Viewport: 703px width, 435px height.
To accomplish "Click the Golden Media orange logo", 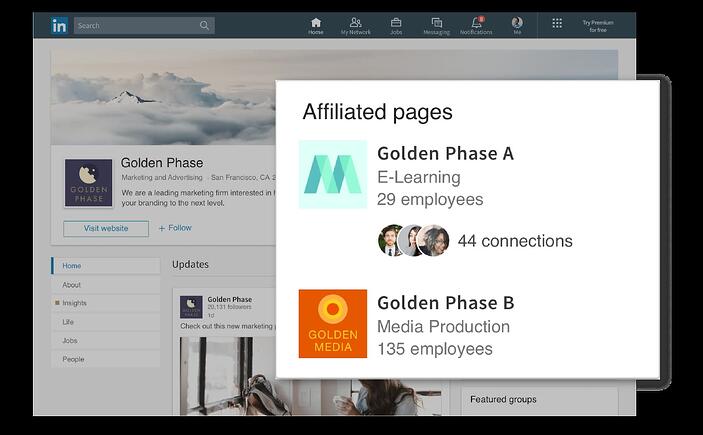I will tap(333, 324).
